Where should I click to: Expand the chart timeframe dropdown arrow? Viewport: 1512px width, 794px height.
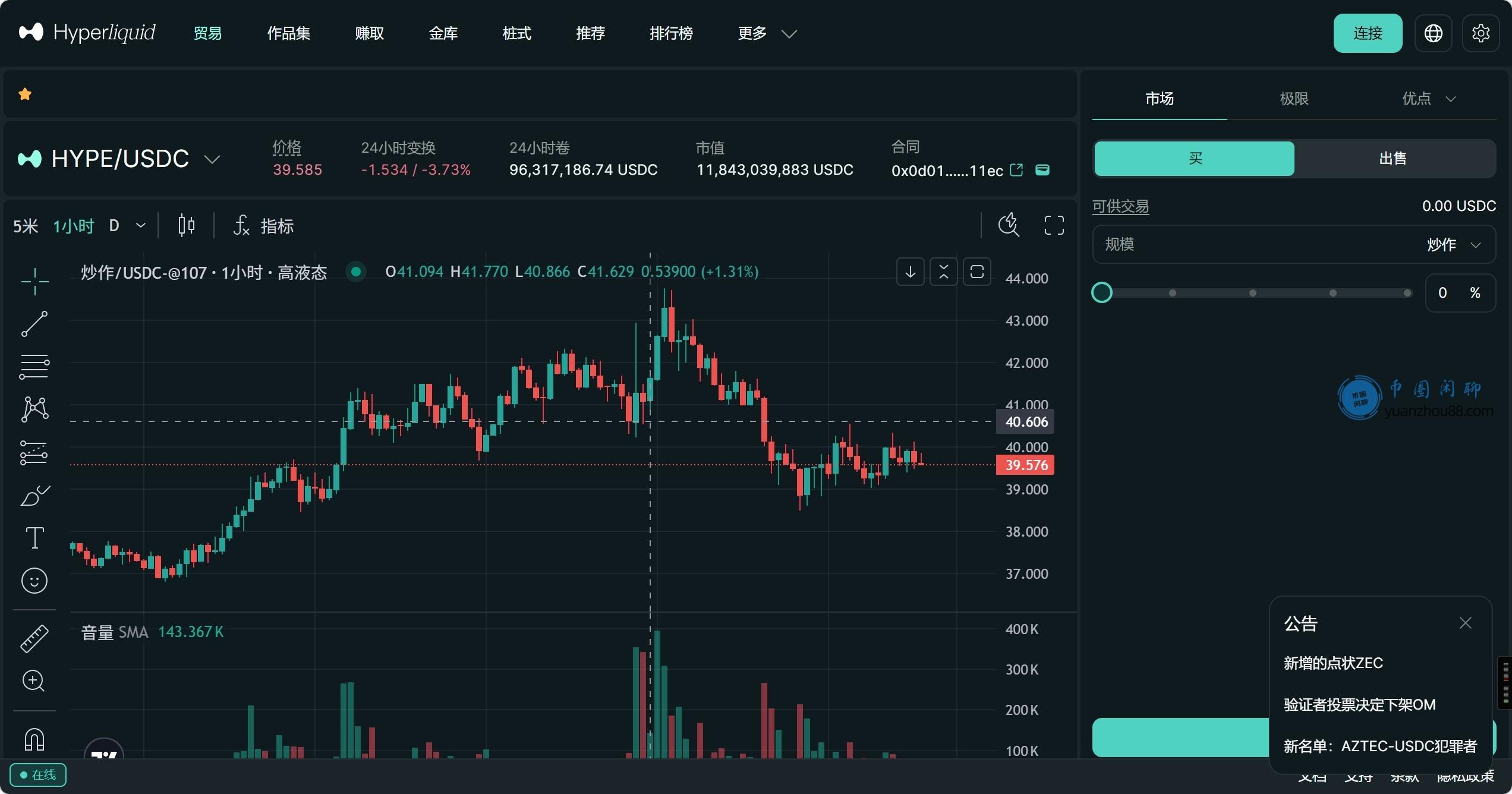pyautogui.click(x=141, y=226)
